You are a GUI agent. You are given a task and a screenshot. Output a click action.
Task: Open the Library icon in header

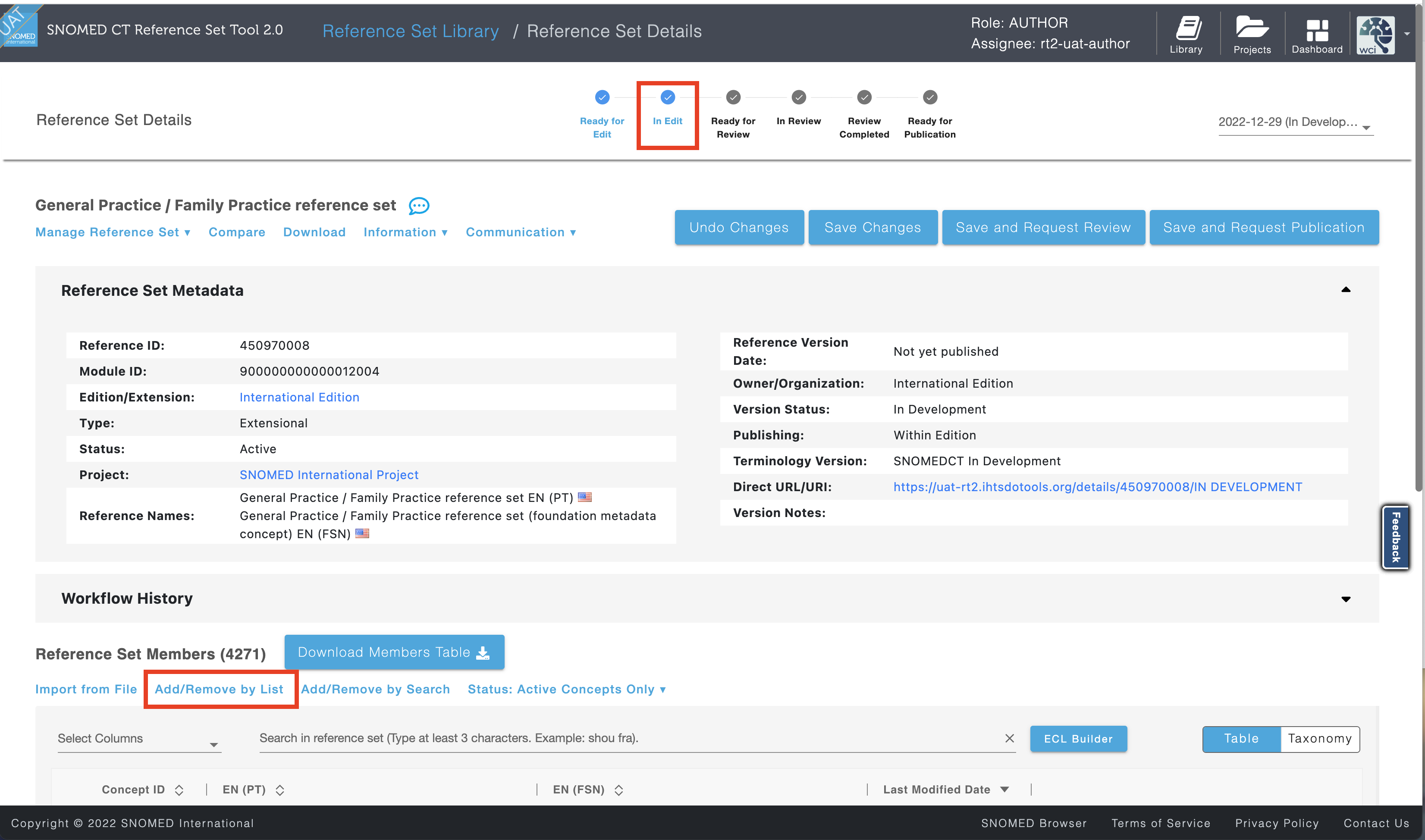pos(1186,34)
